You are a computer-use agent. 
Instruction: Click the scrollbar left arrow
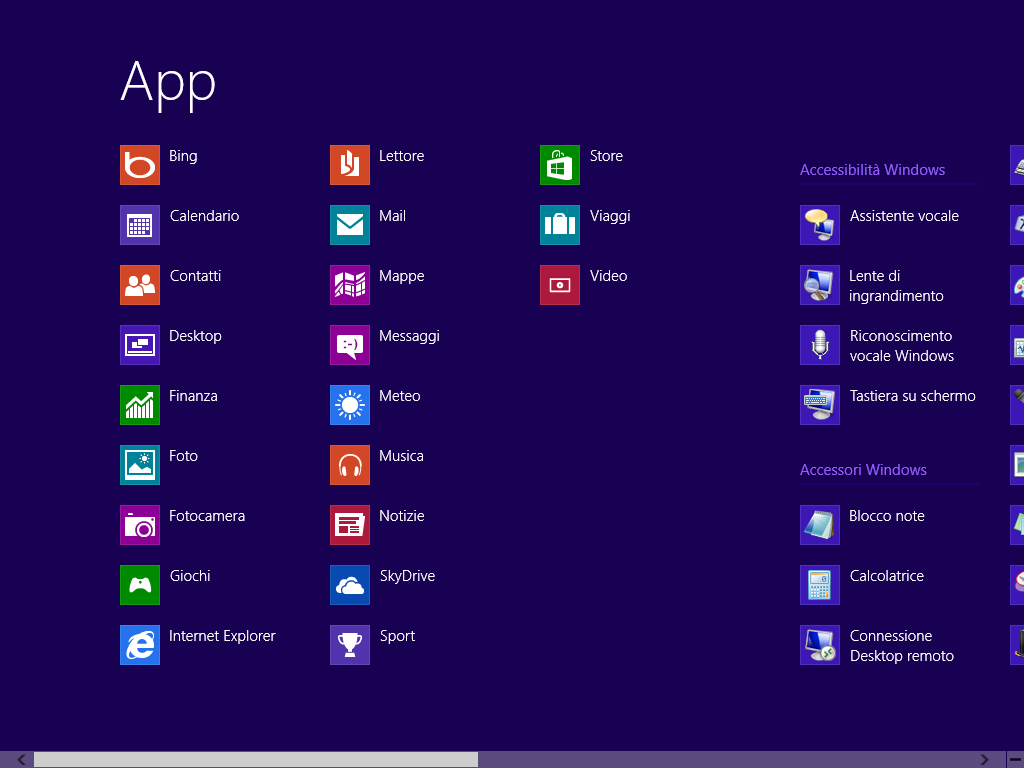[x=22, y=760]
